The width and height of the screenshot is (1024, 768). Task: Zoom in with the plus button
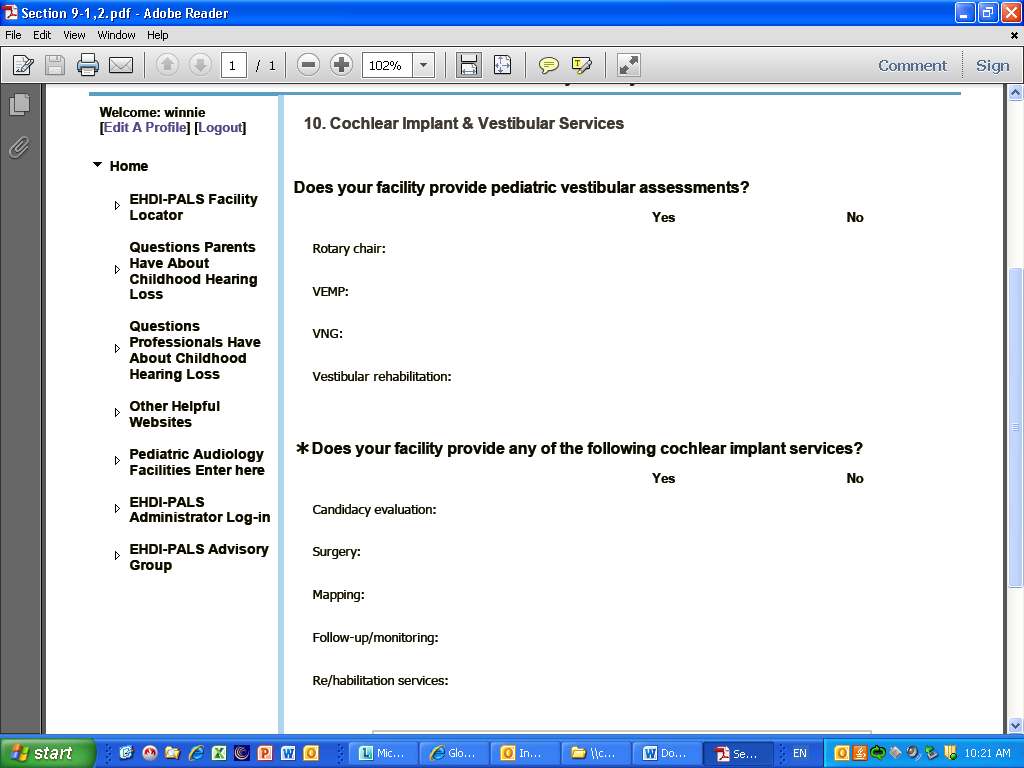pos(342,66)
